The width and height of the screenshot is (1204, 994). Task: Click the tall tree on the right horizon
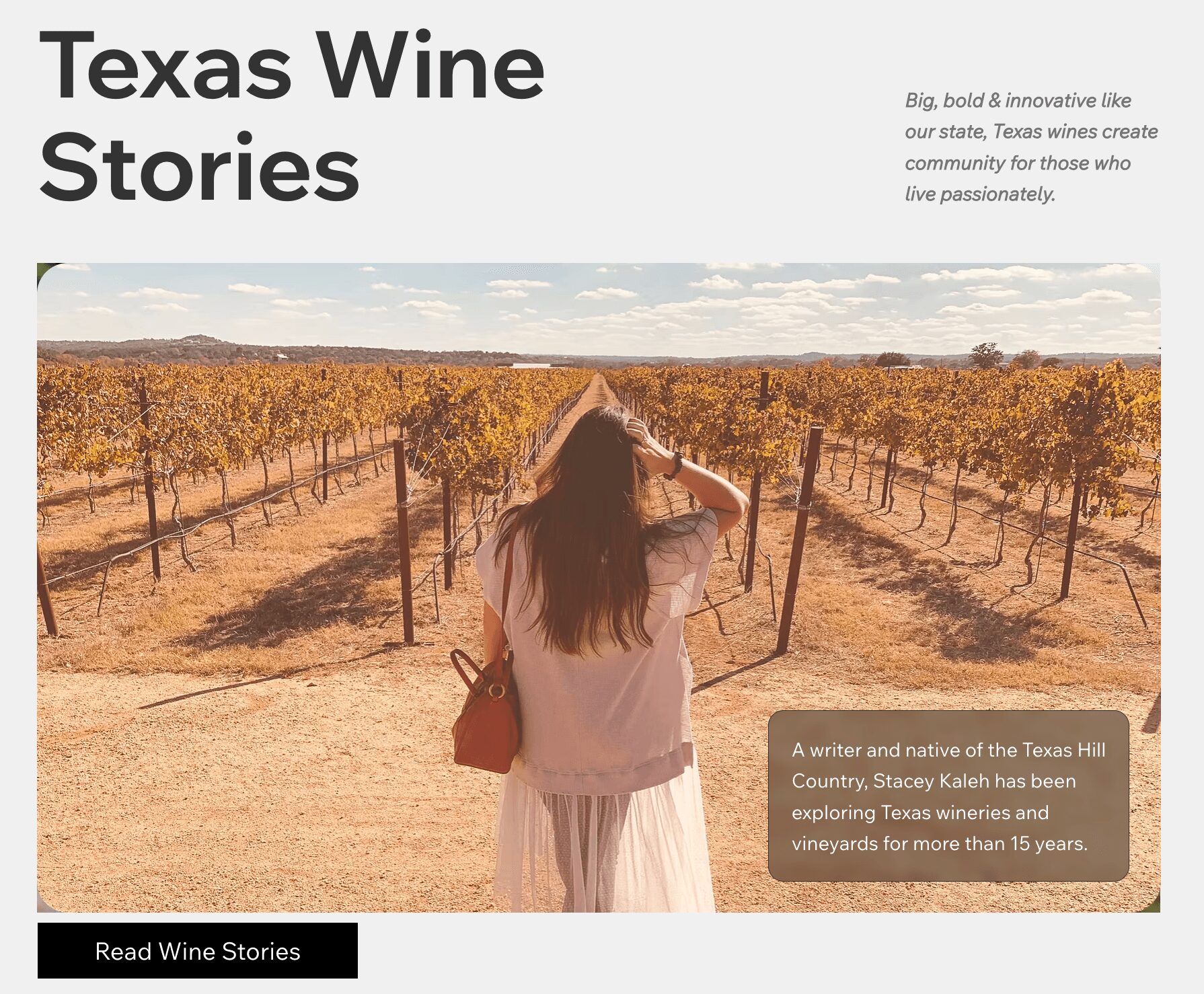coord(986,355)
